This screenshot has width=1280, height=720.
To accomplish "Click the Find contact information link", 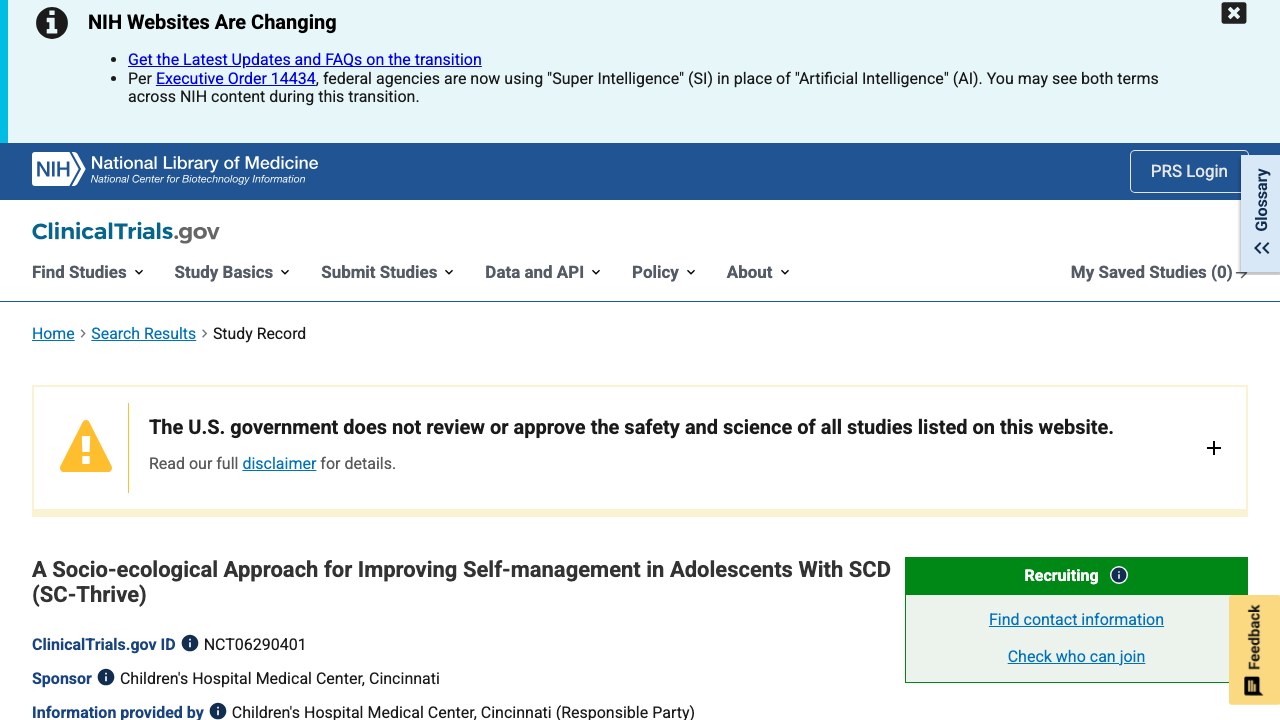I will coord(1076,620).
